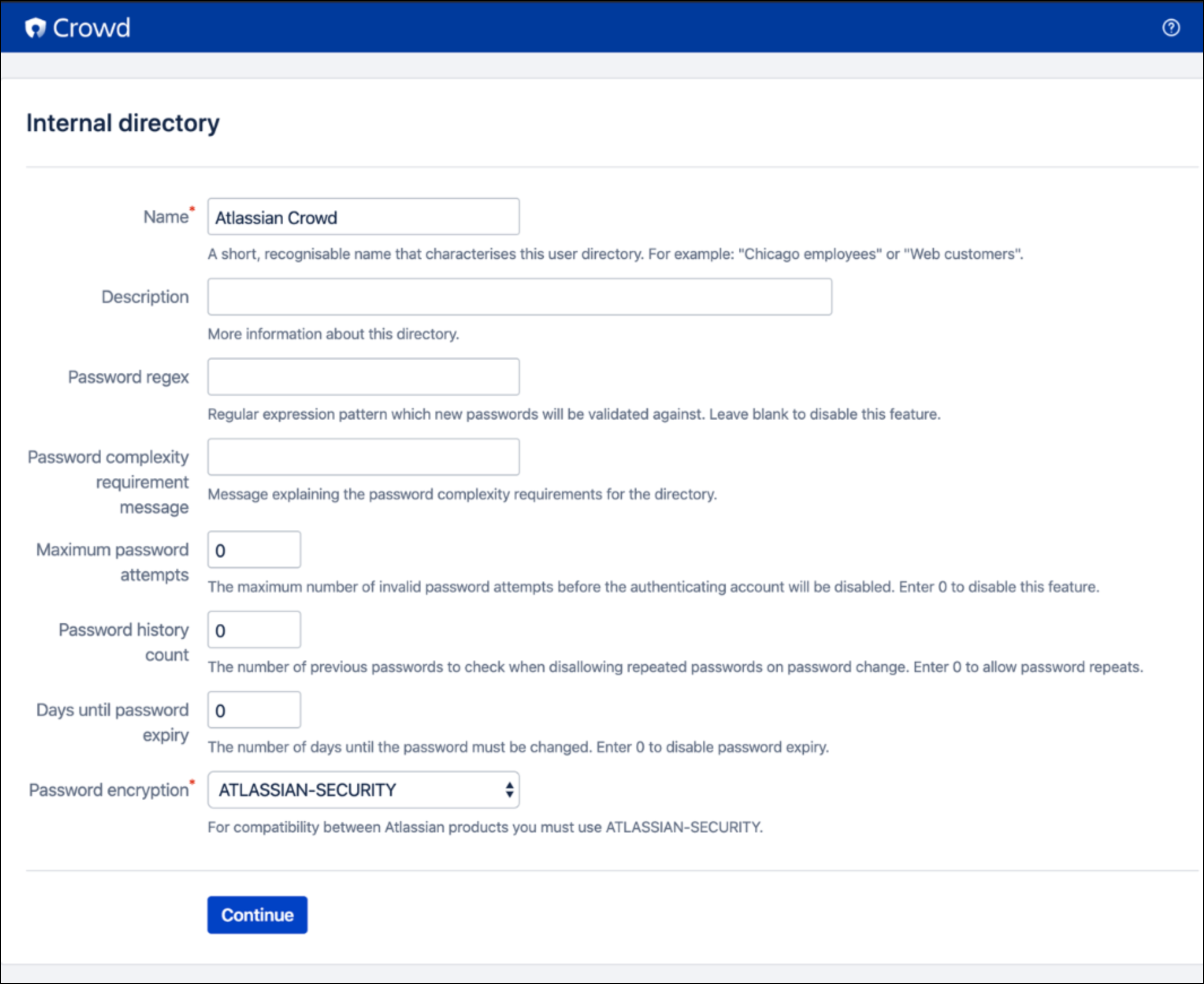Click the Crowd shield logo icon
Screen dimensions: 1204x984
click(x=35, y=28)
